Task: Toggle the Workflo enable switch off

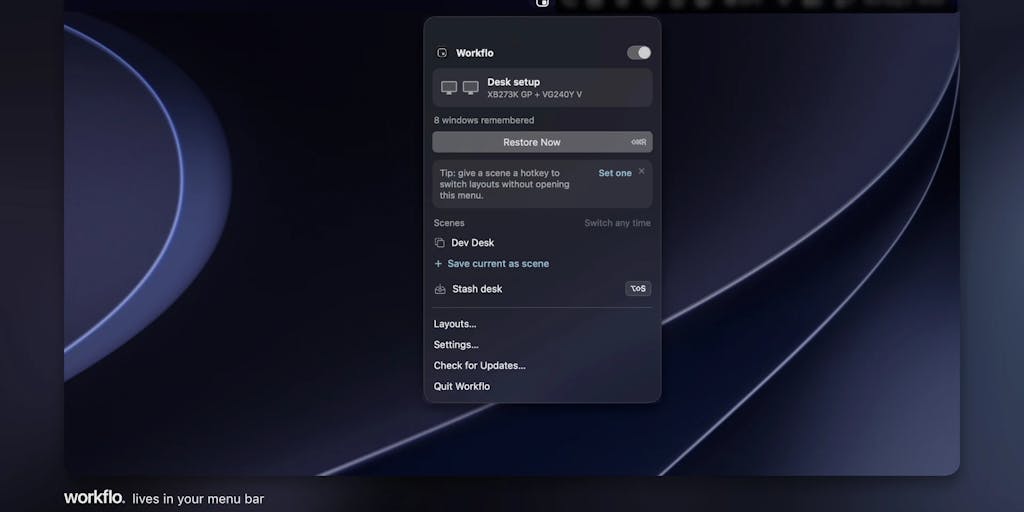Action: coord(639,53)
